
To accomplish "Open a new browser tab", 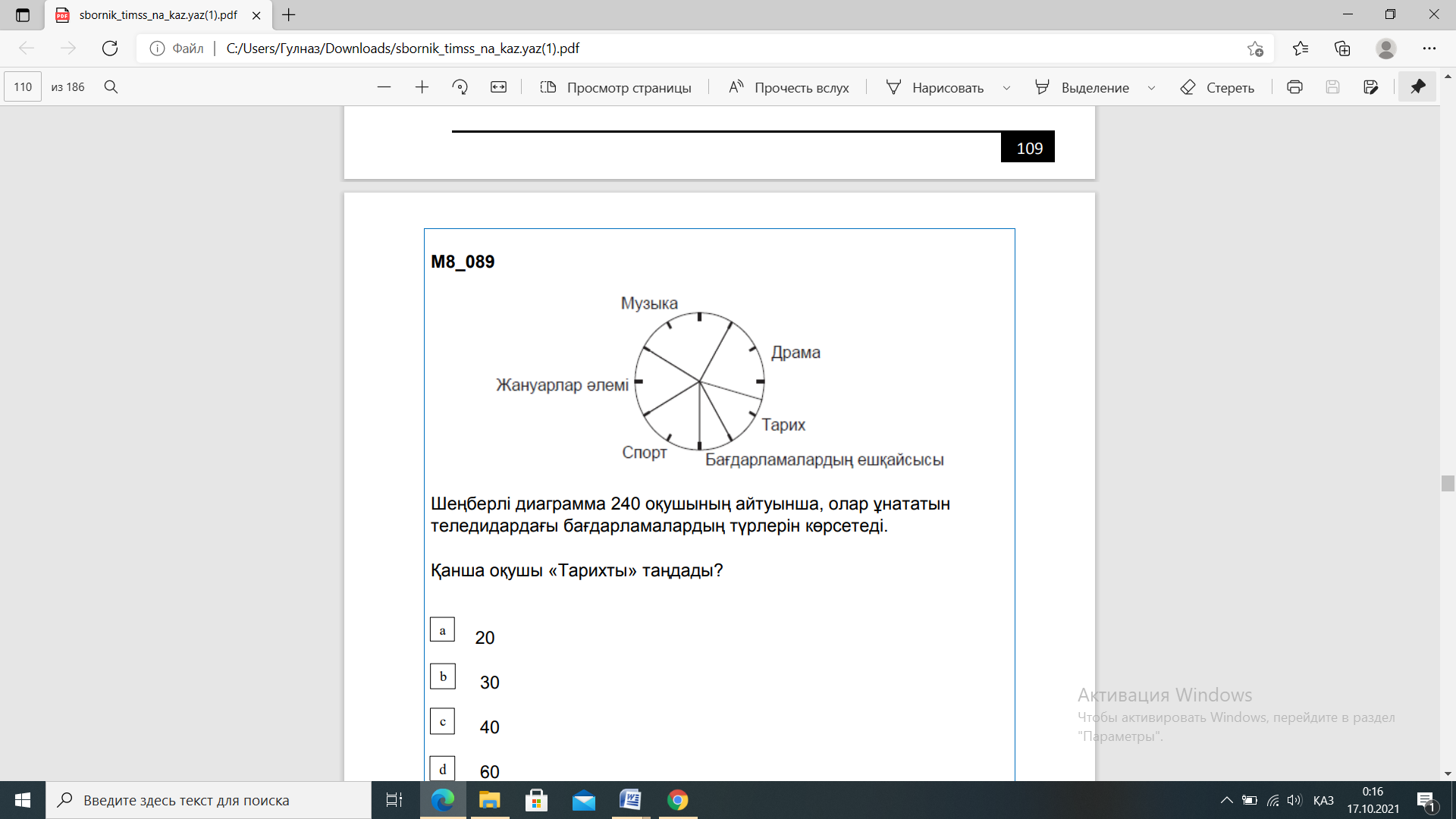I will [x=289, y=15].
